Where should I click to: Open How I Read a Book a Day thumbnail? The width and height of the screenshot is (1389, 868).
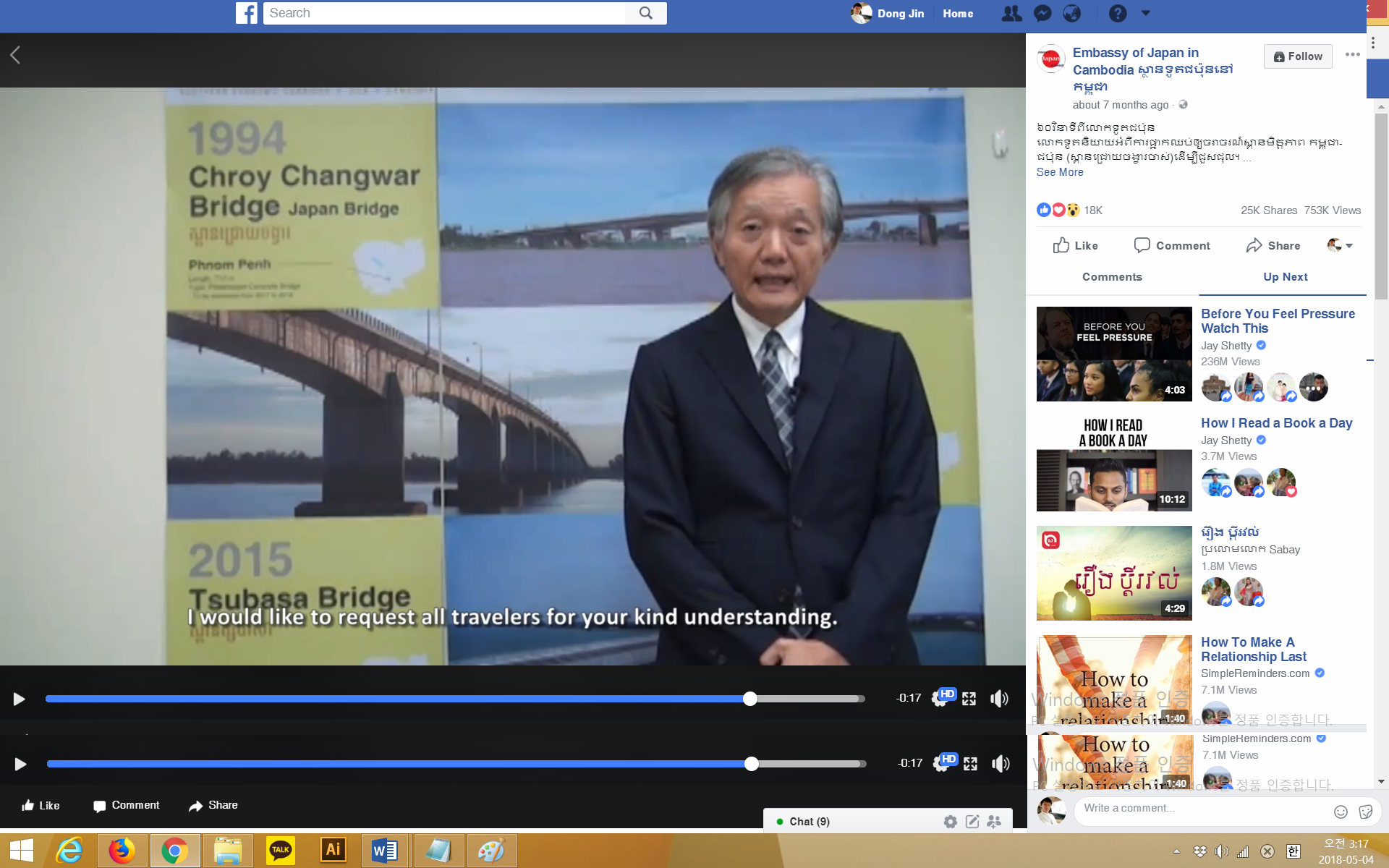click(x=1114, y=463)
